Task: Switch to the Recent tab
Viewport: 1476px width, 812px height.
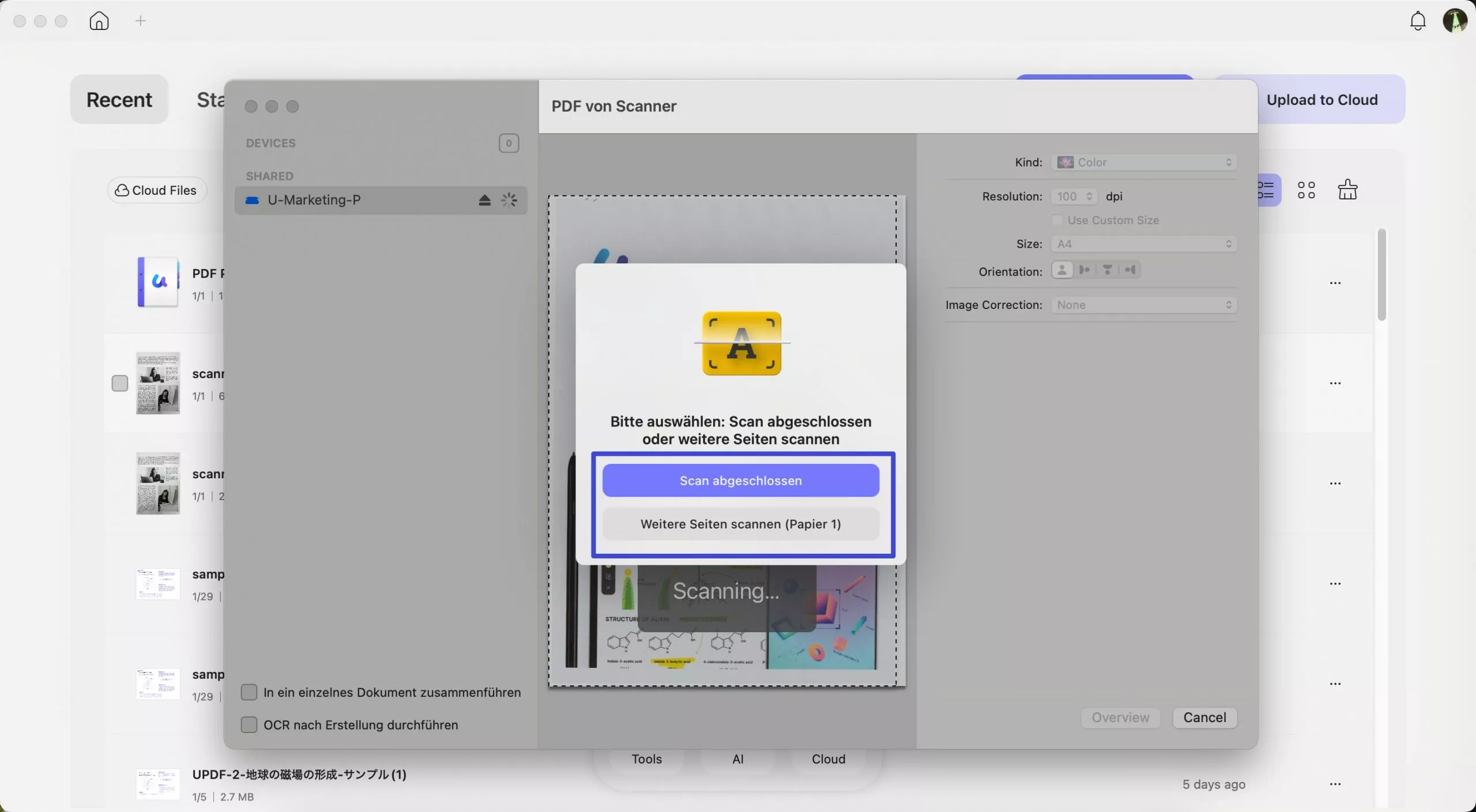Action: point(119,99)
